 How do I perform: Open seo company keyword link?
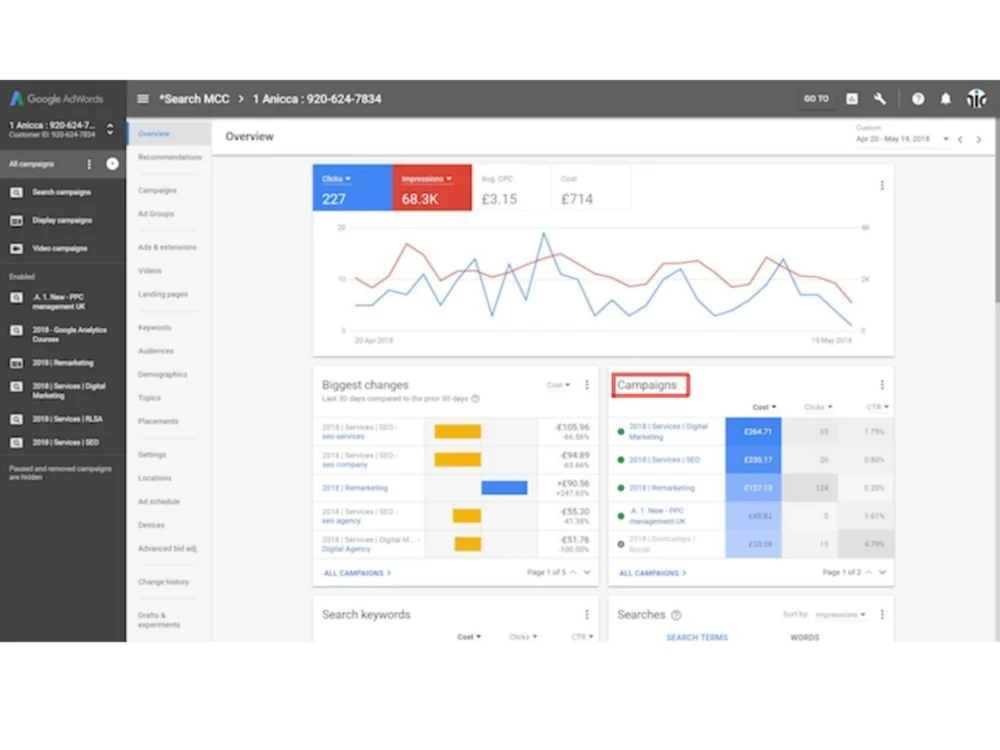344,465
